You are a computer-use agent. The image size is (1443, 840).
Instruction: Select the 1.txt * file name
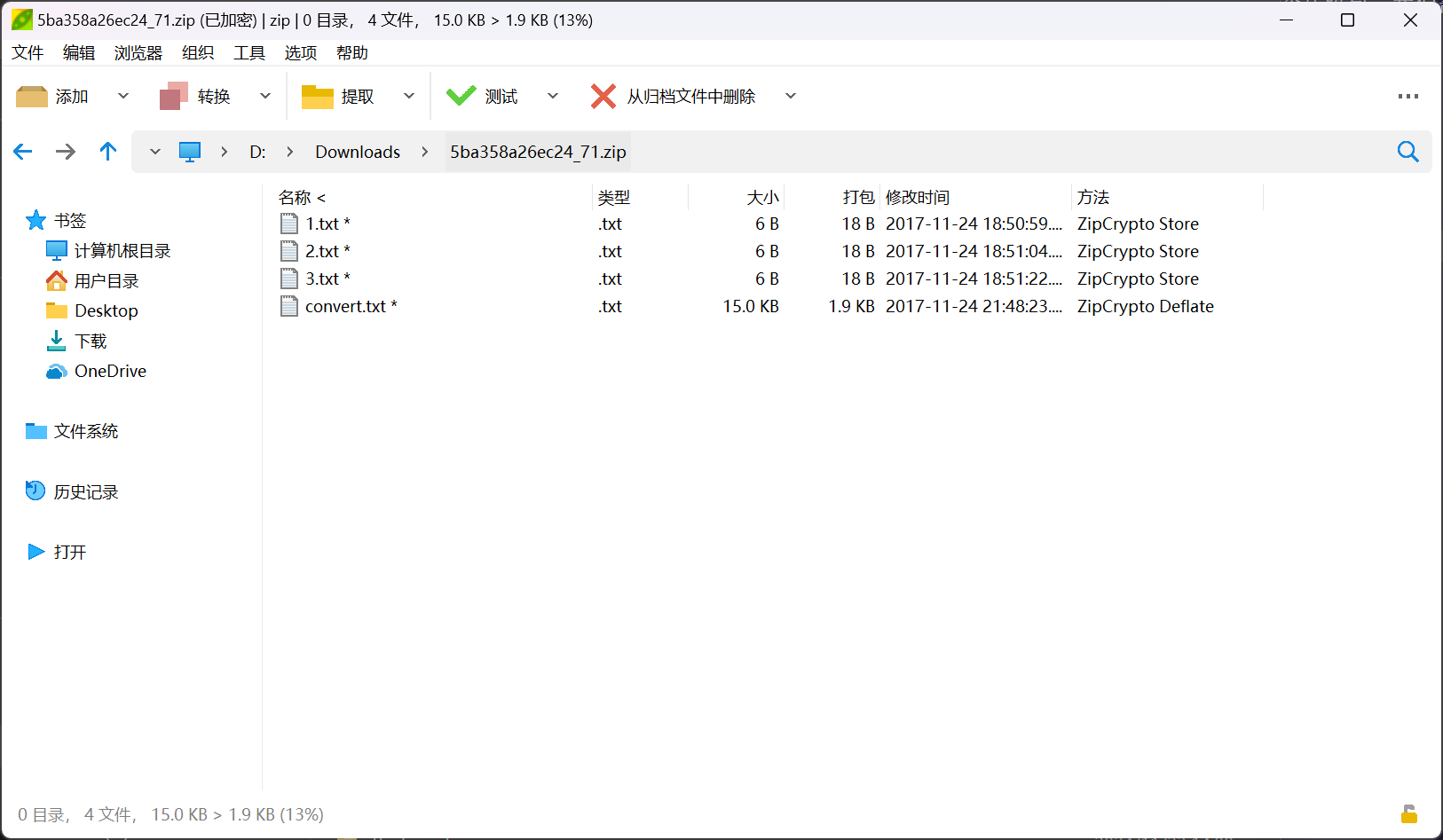[328, 224]
